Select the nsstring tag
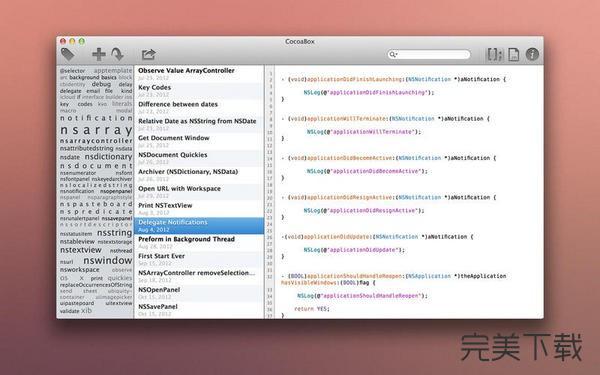 pyautogui.click(x=114, y=233)
